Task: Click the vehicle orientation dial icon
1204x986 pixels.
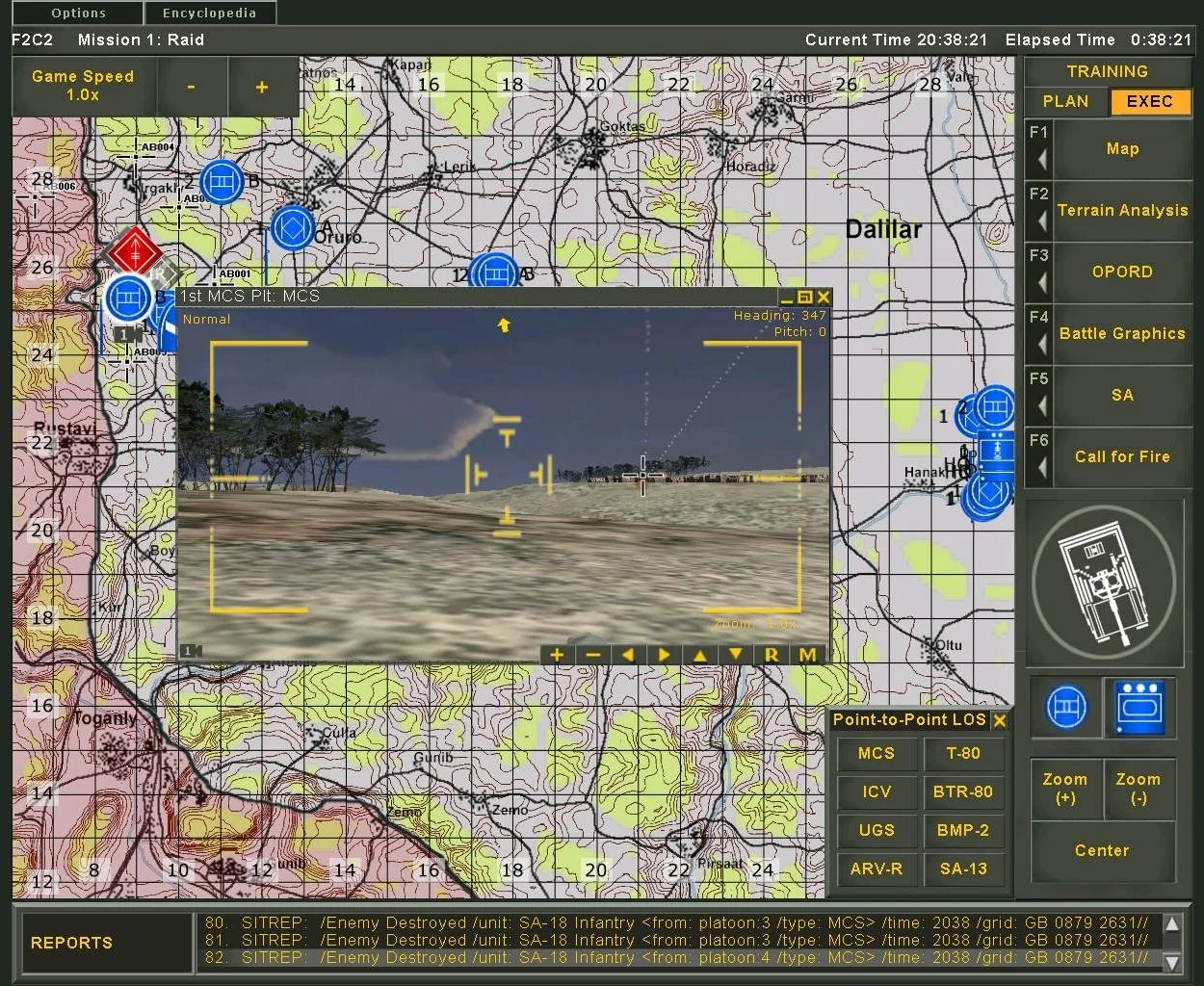Action: pyautogui.click(x=1104, y=584)
